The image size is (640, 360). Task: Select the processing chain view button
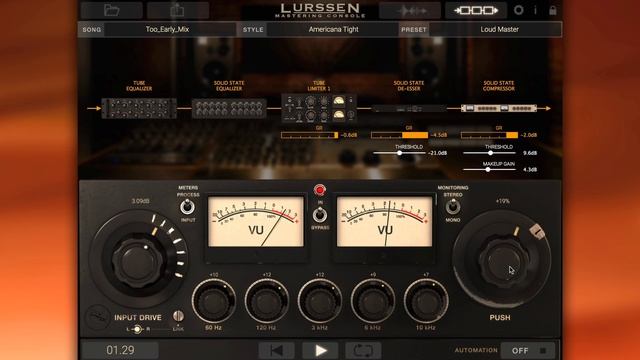pyautogui.click(x=476, y=11)
